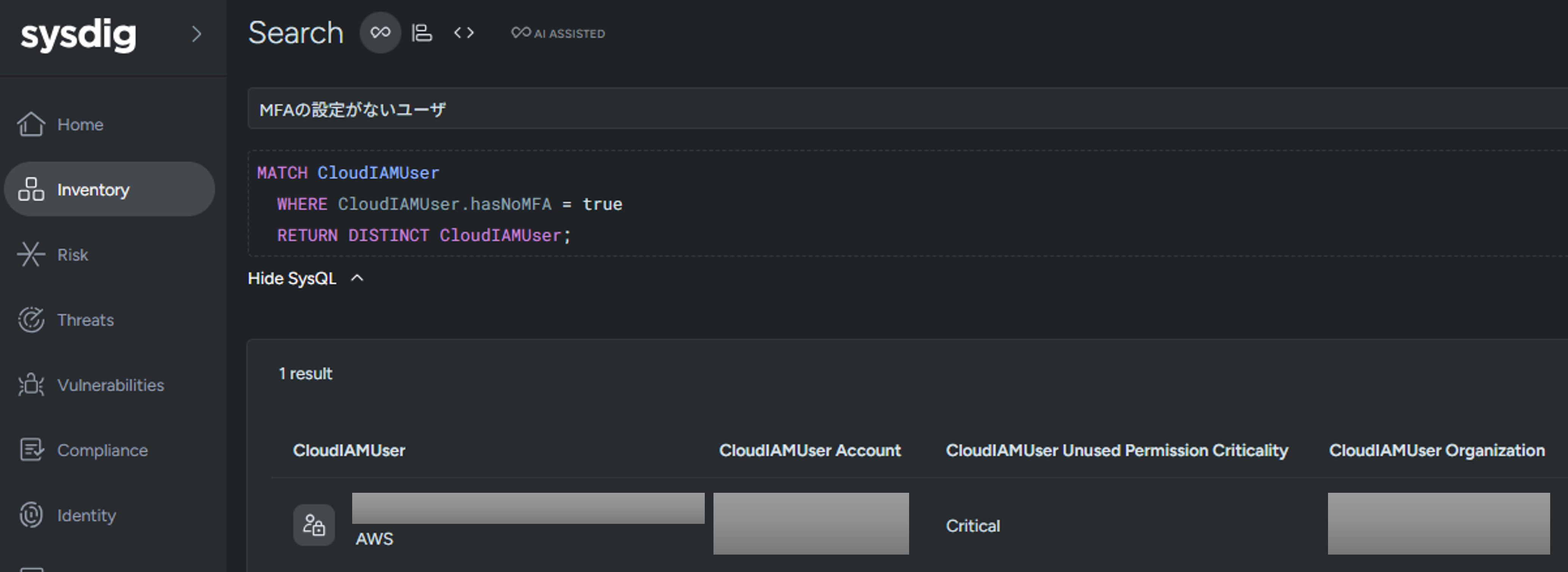Click the Identity fingerprint icon
This screenshot has width=1568, height=572.
(x=30, y=516)
